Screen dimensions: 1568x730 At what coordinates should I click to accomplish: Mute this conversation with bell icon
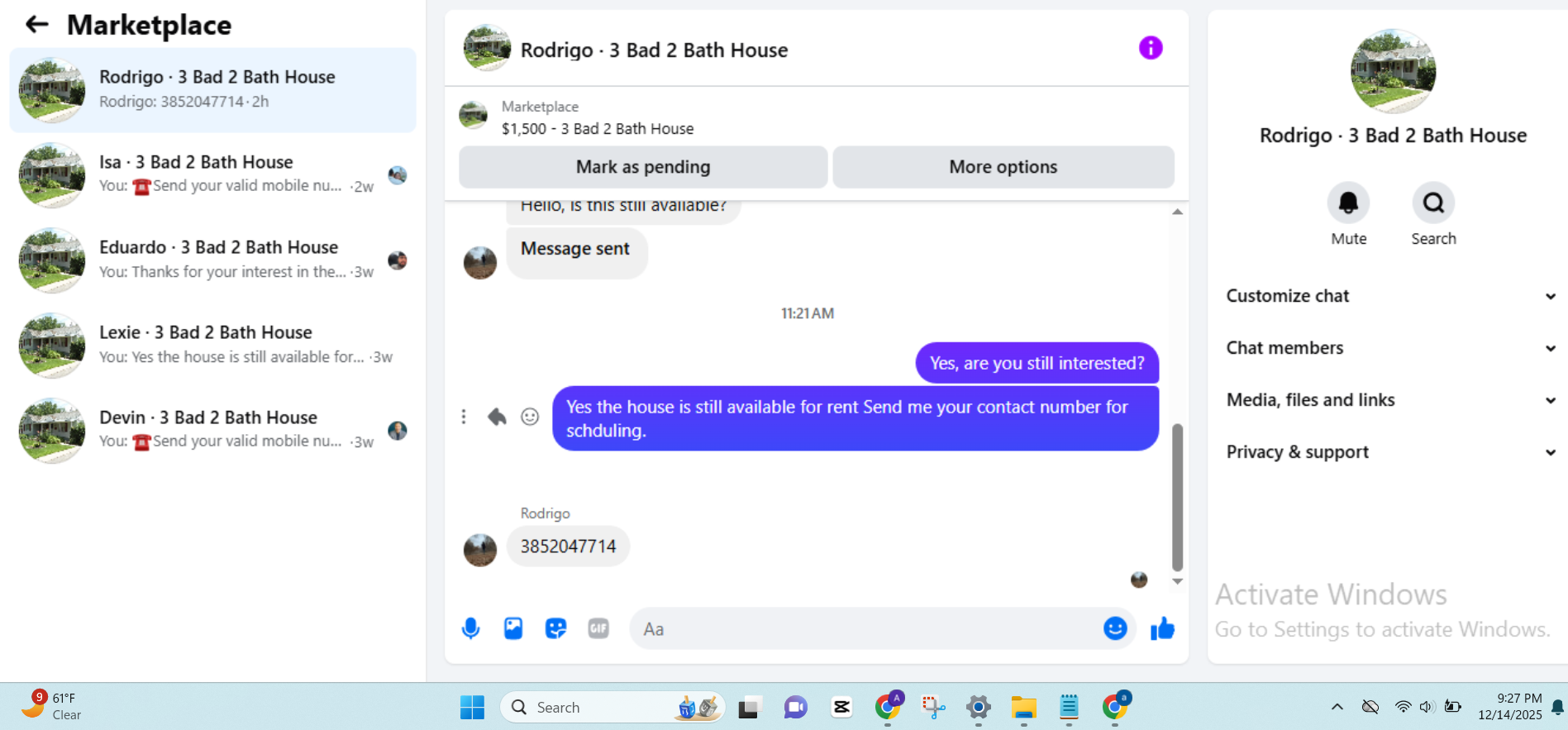coord(1348,203)
